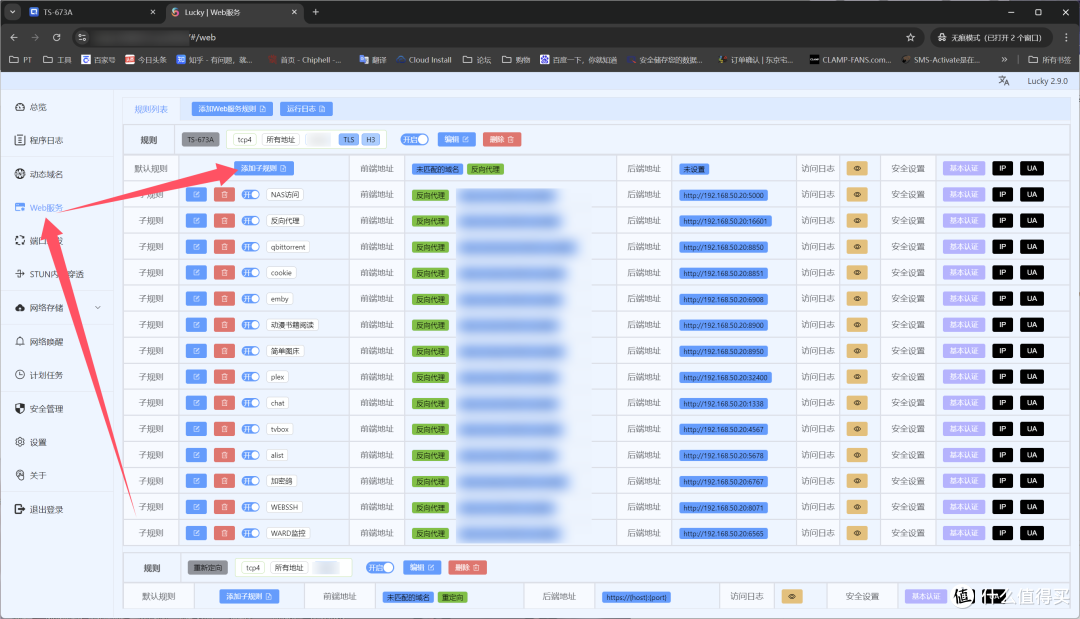This screenshot has width=1080, height=619.
Task: View access log for the cookie row
Action: [x=857, y=273]
